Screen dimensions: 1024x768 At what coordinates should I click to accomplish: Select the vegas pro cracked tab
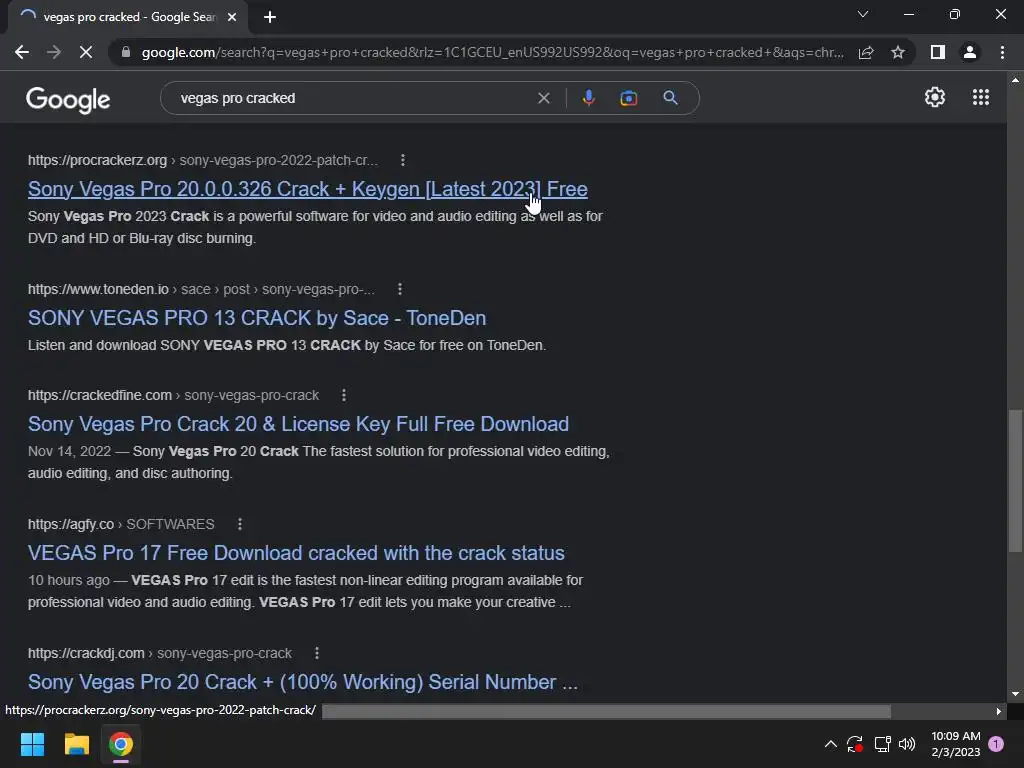click(127, 18)
